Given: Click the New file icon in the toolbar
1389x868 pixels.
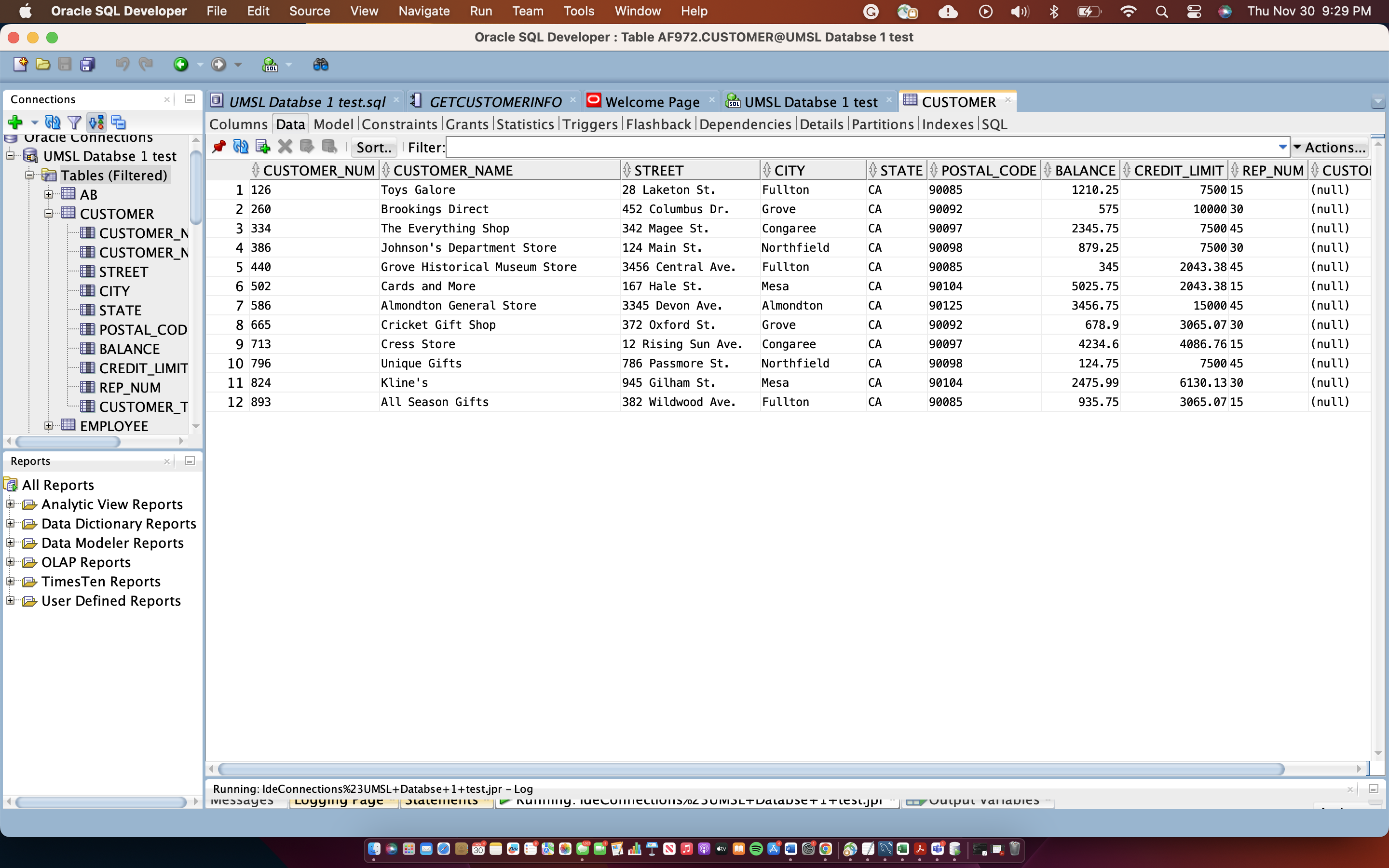Looking at the screenshot, I should (x=20, y=64).
